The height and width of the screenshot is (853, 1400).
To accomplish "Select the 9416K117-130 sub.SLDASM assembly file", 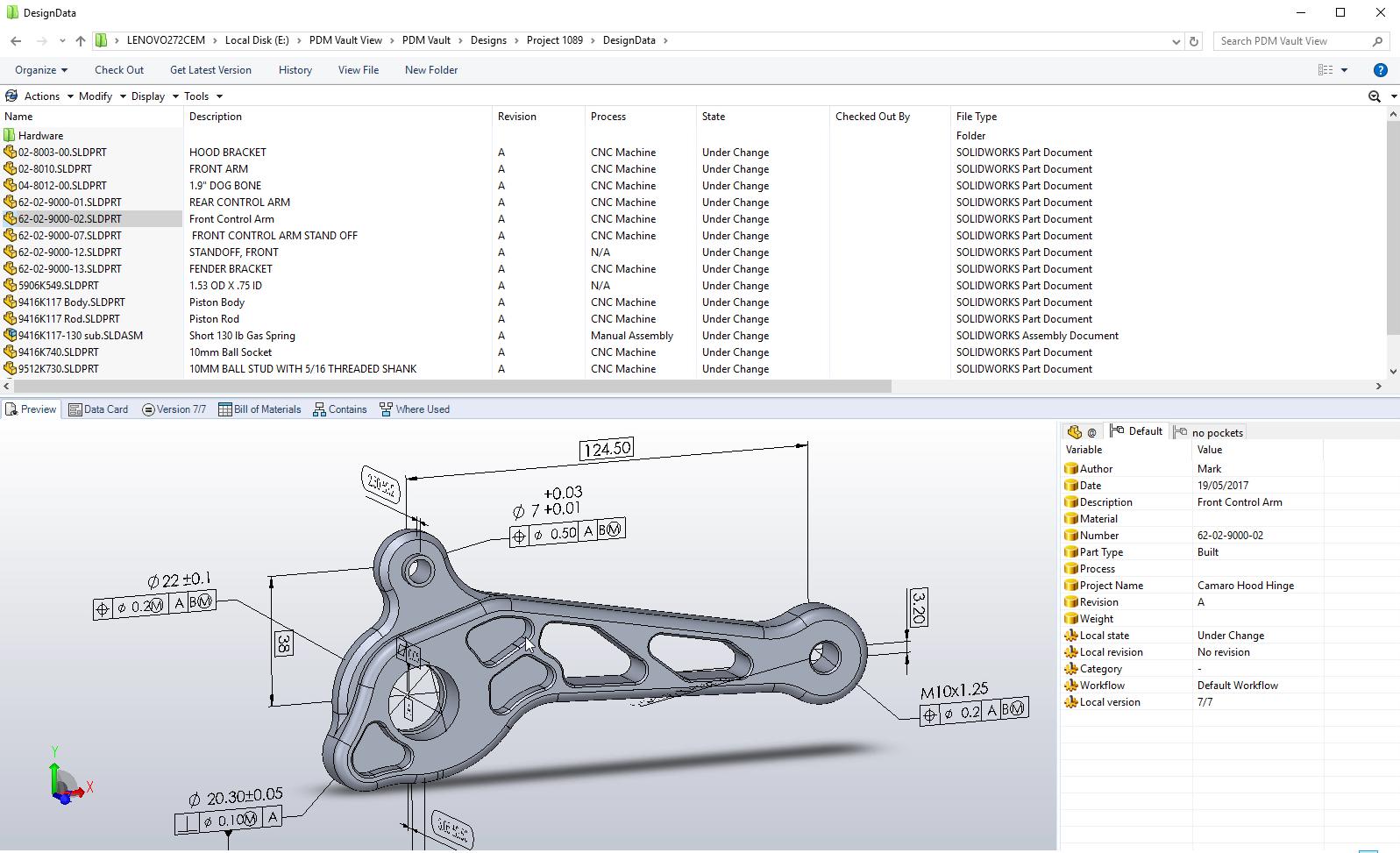I will (x=80, y=336).
